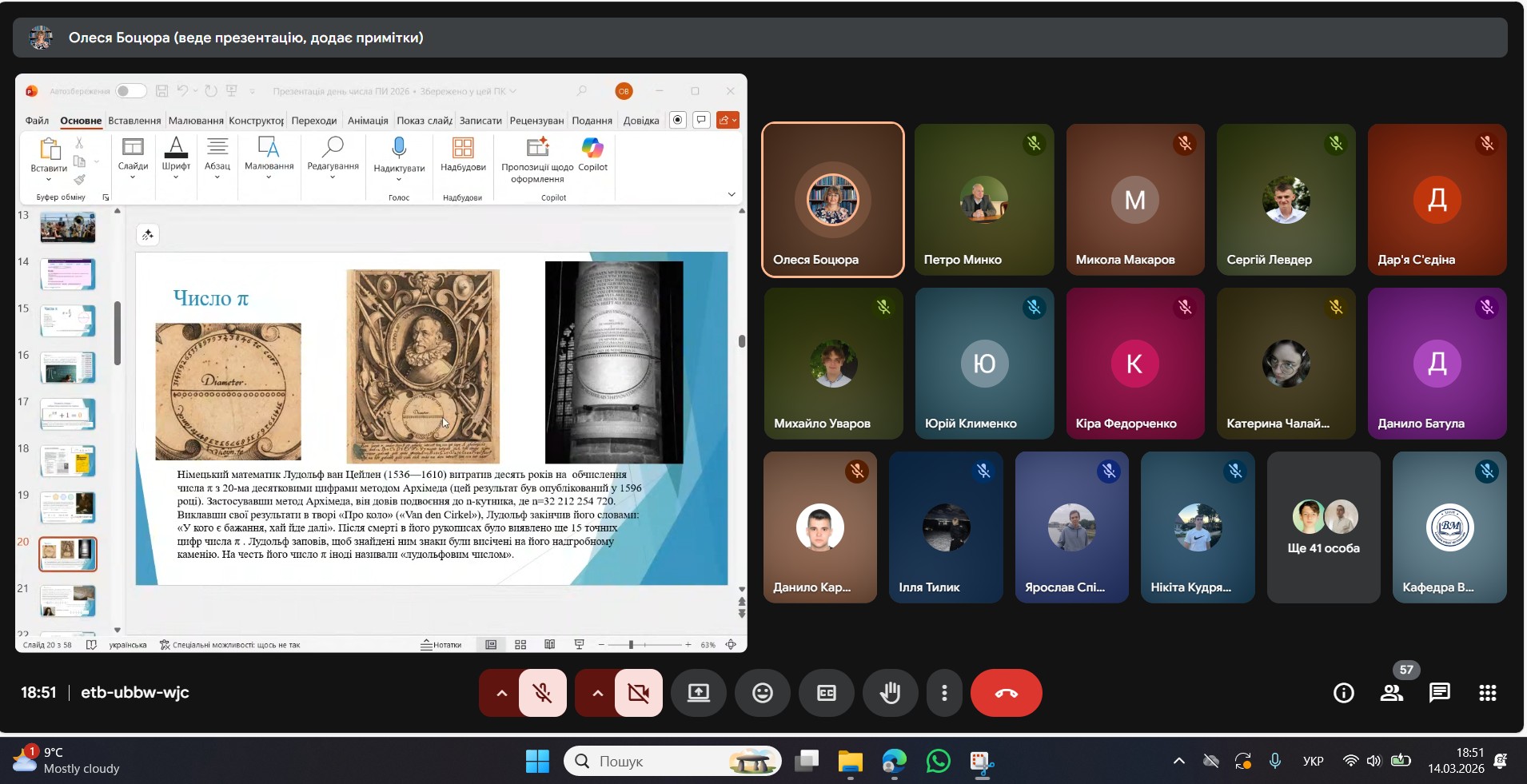
Task: Click the Windows Start button
Action: pyautogui.click(x=537, y=761)
